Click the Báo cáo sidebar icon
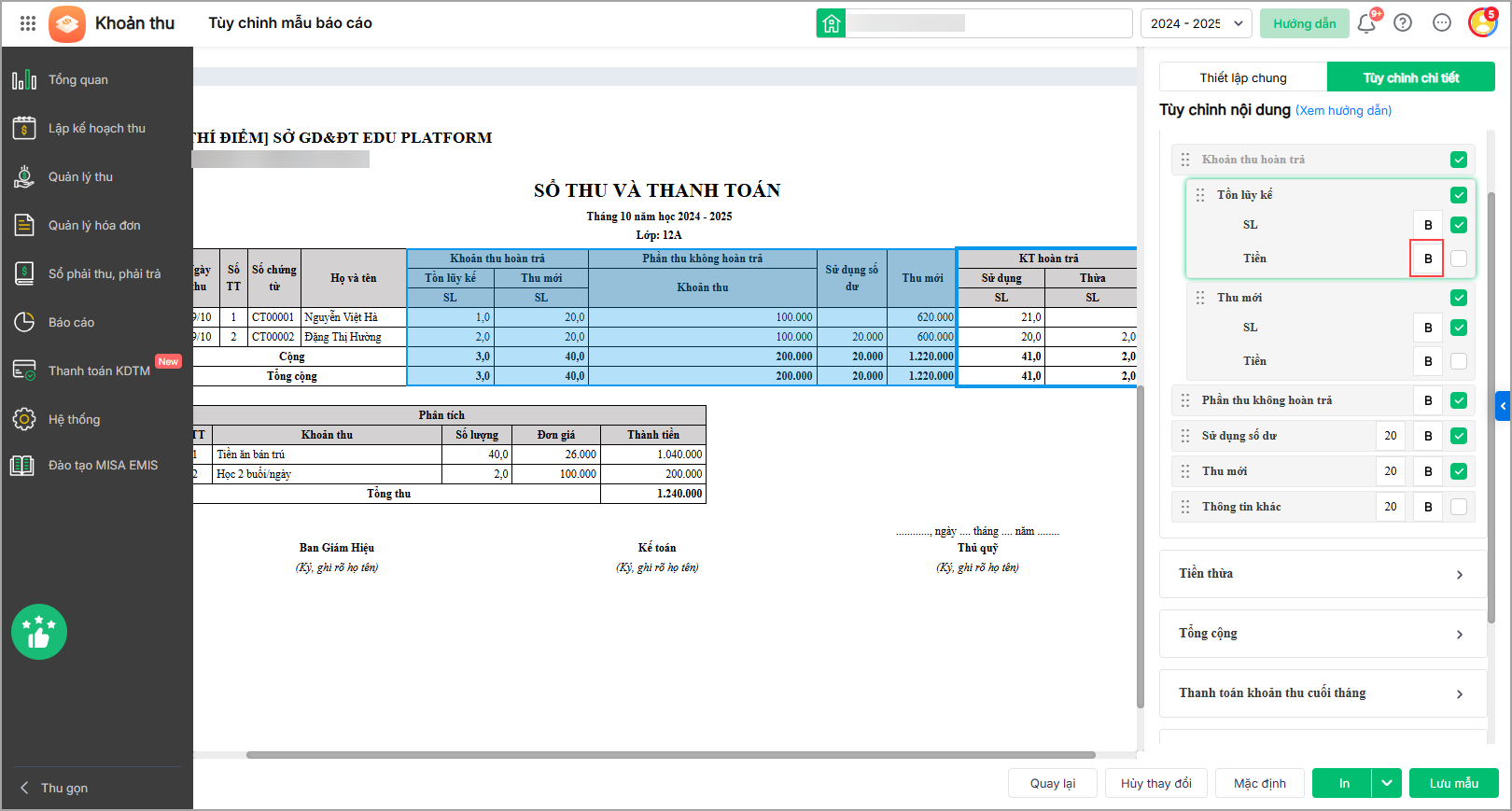The height and width of the screenshot is (811, 1512). 24,322
